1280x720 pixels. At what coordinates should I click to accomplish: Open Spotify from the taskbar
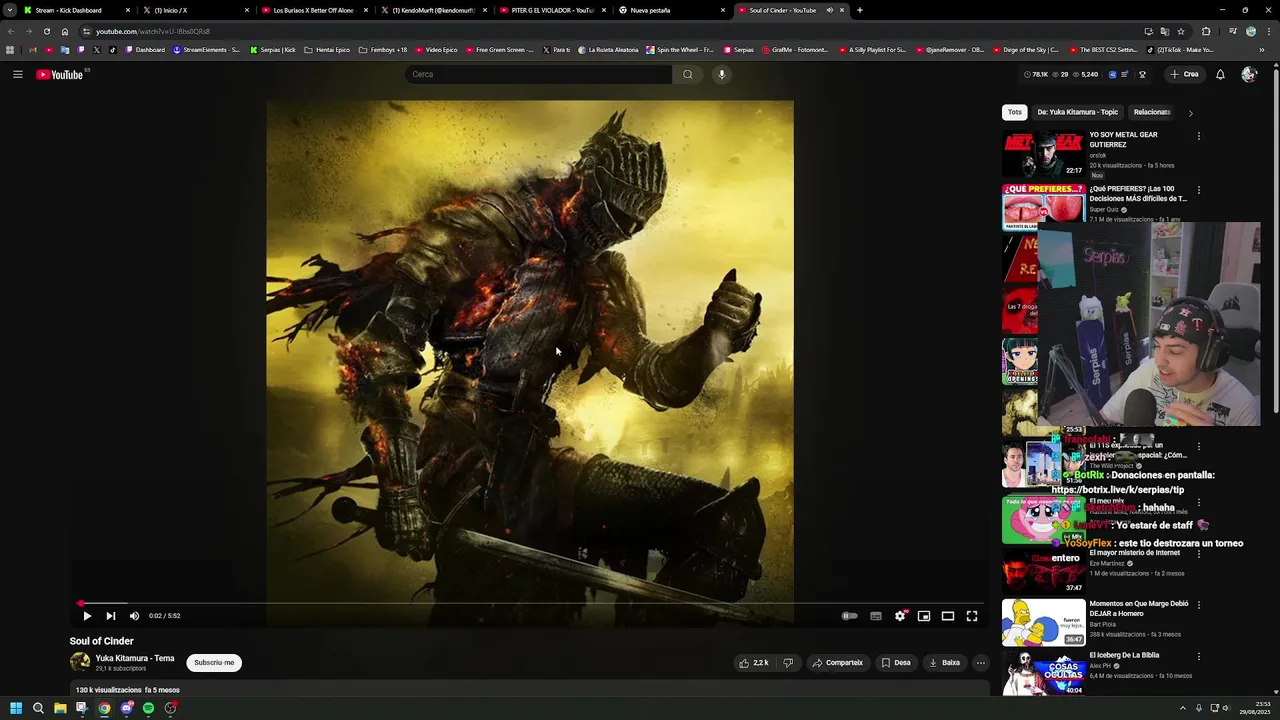[148, 708]
